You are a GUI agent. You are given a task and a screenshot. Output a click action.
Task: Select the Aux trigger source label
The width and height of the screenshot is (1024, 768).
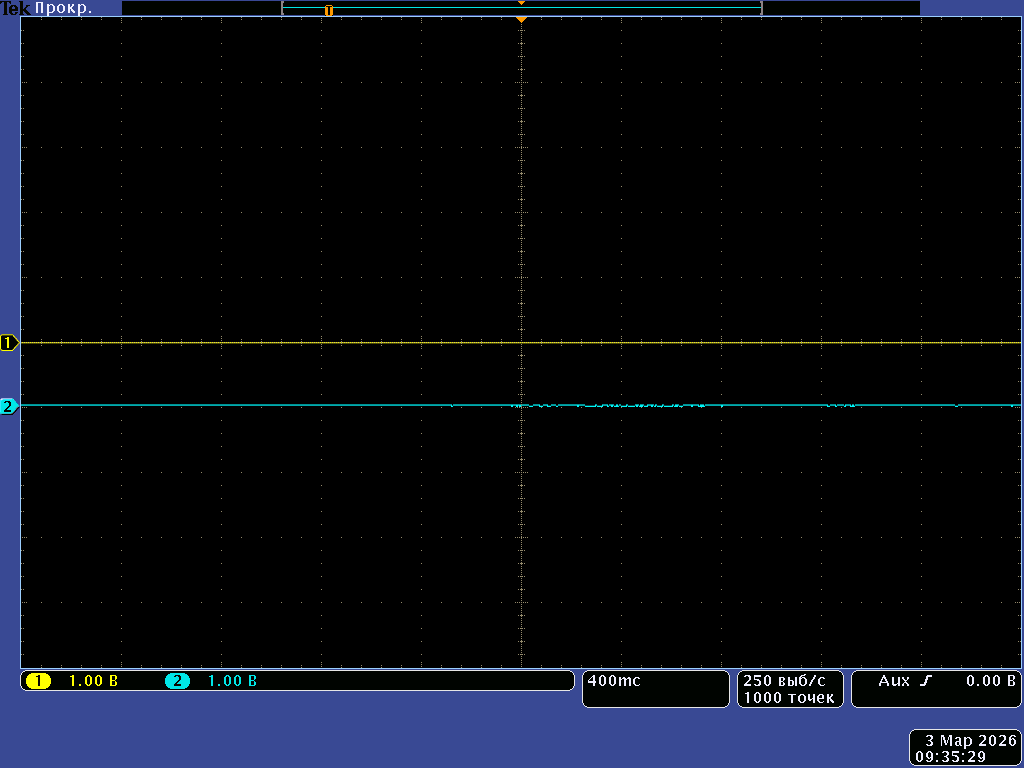[894, 681]
